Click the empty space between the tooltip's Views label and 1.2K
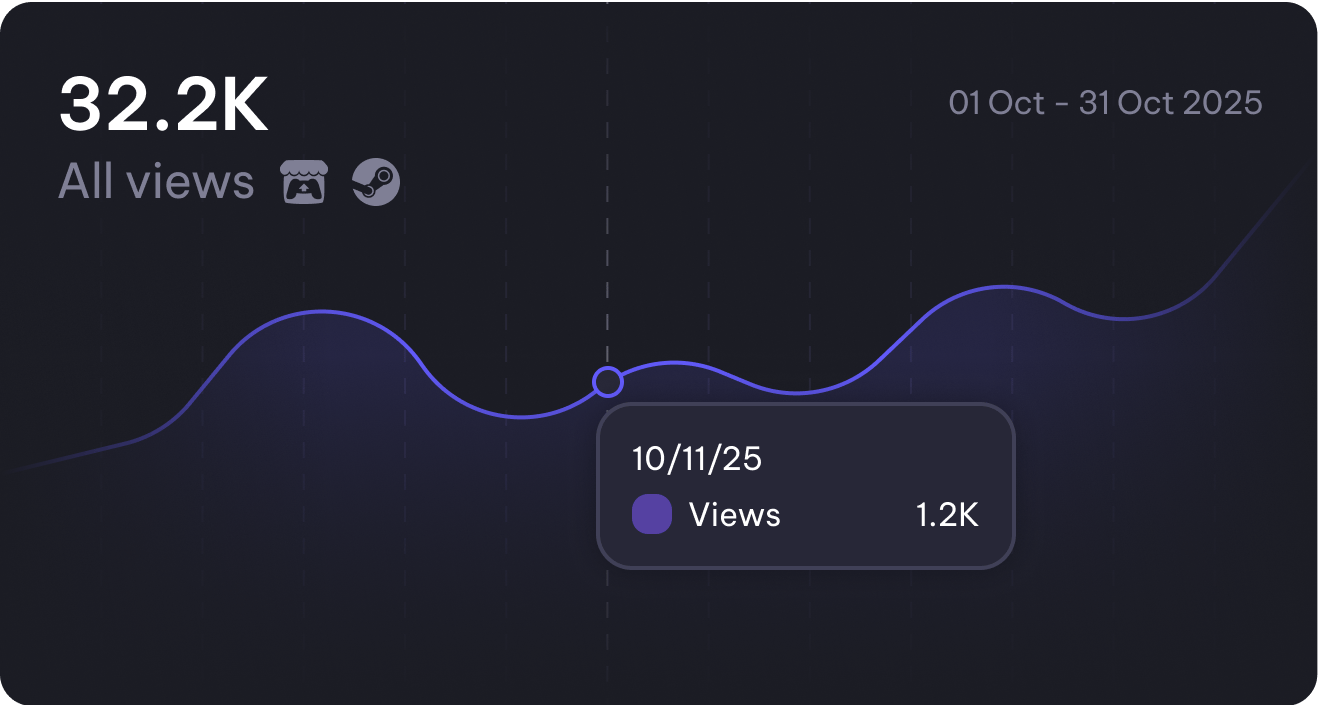The height and width of the screenshot is (705, 1318). (x=848, y=515)
